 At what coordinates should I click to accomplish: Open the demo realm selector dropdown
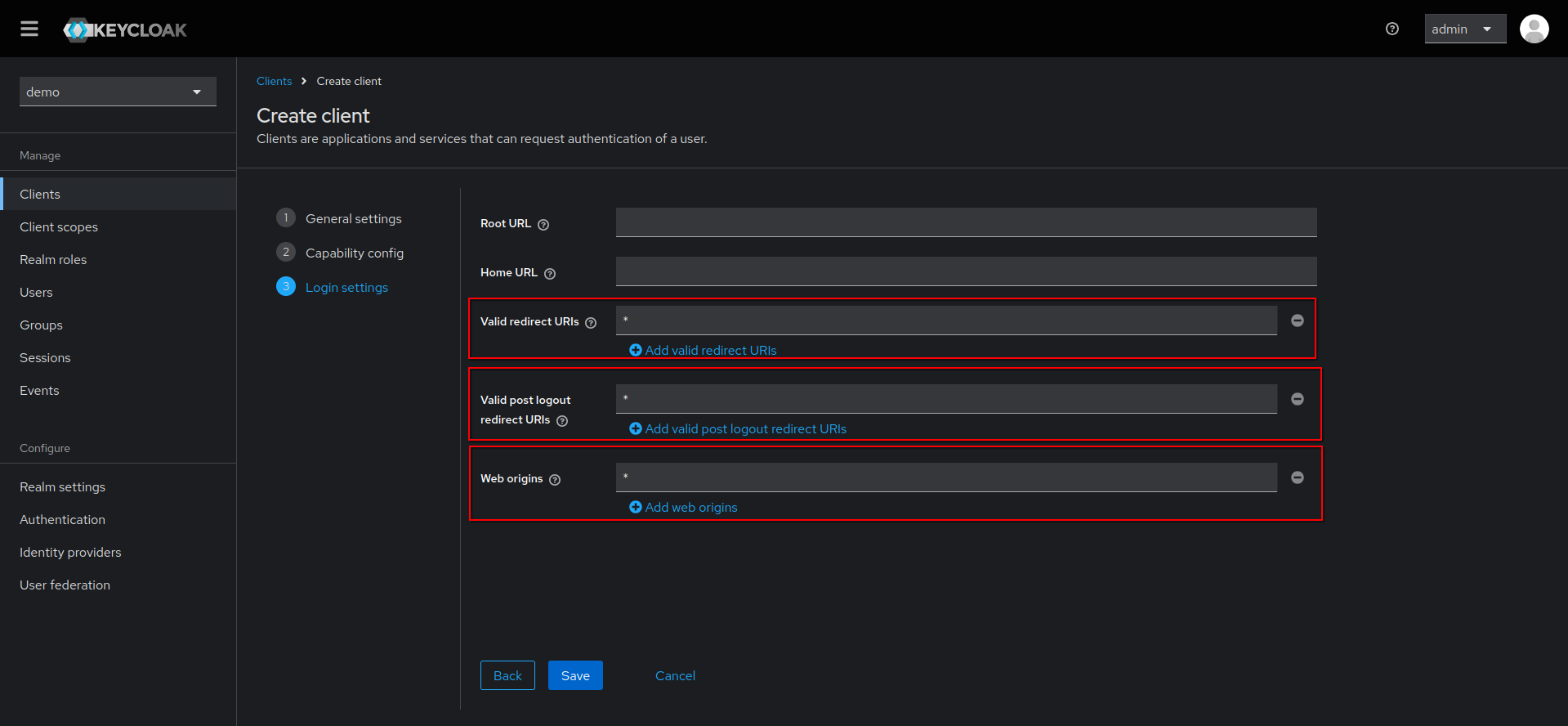coord(118,92)
